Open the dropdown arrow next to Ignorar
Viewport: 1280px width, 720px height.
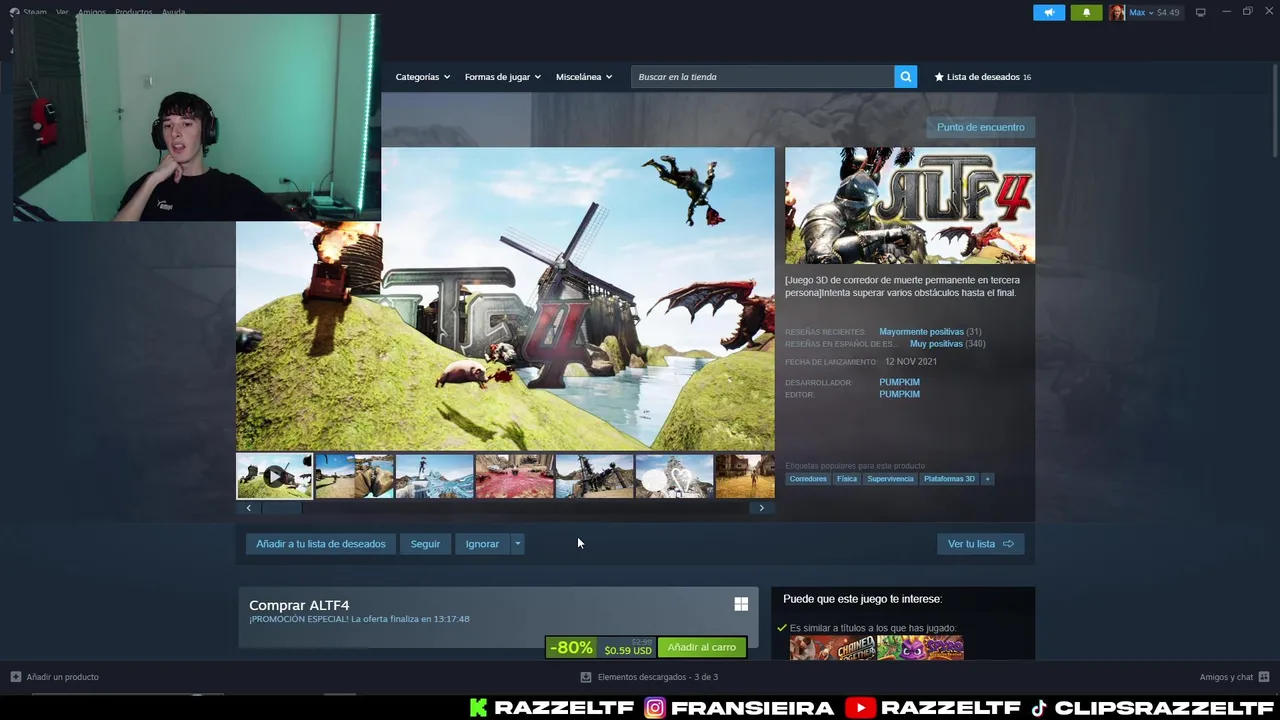(517, 544)
